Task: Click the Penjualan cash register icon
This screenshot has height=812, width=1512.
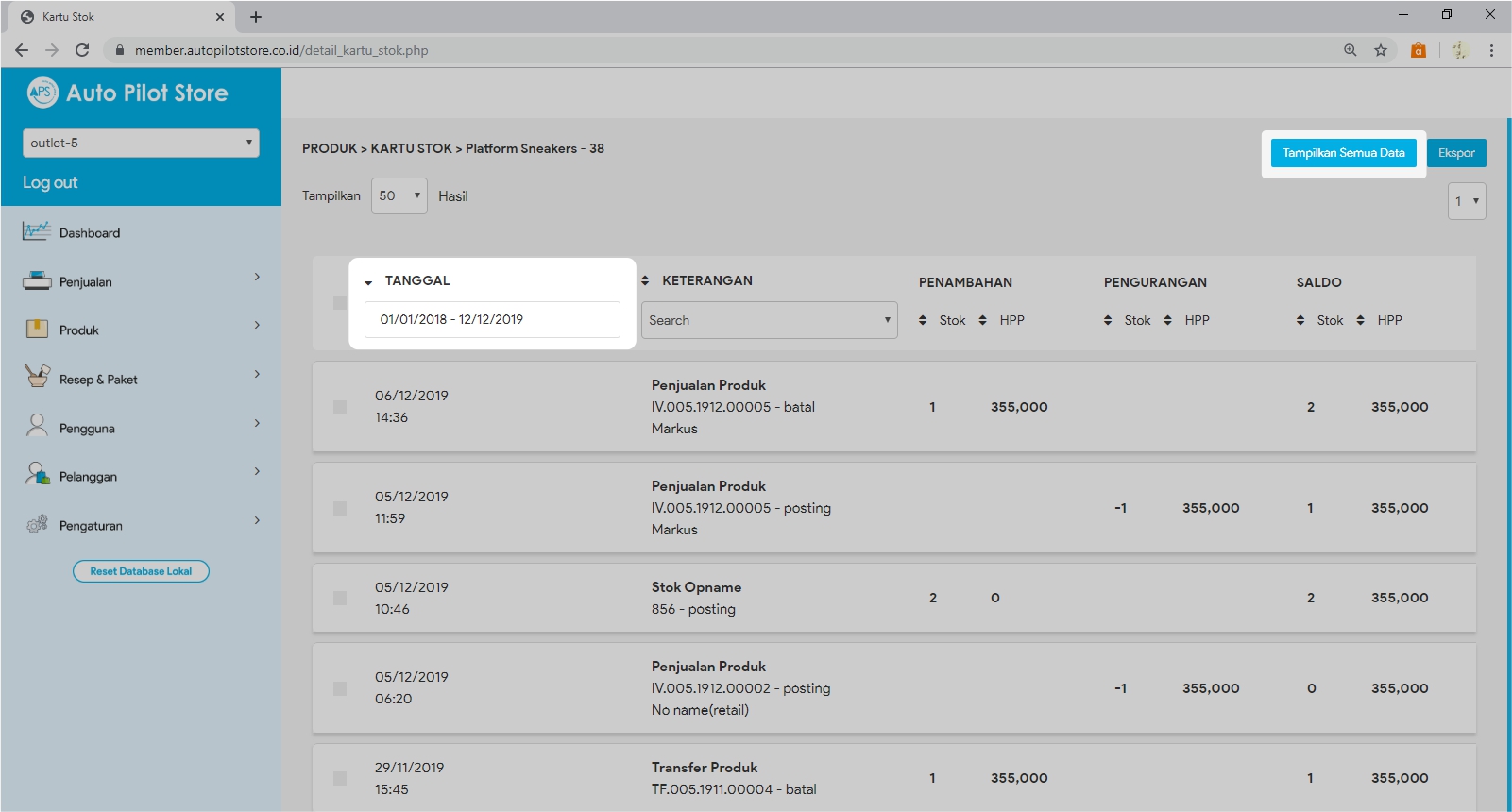Action: tap(36, 280)
